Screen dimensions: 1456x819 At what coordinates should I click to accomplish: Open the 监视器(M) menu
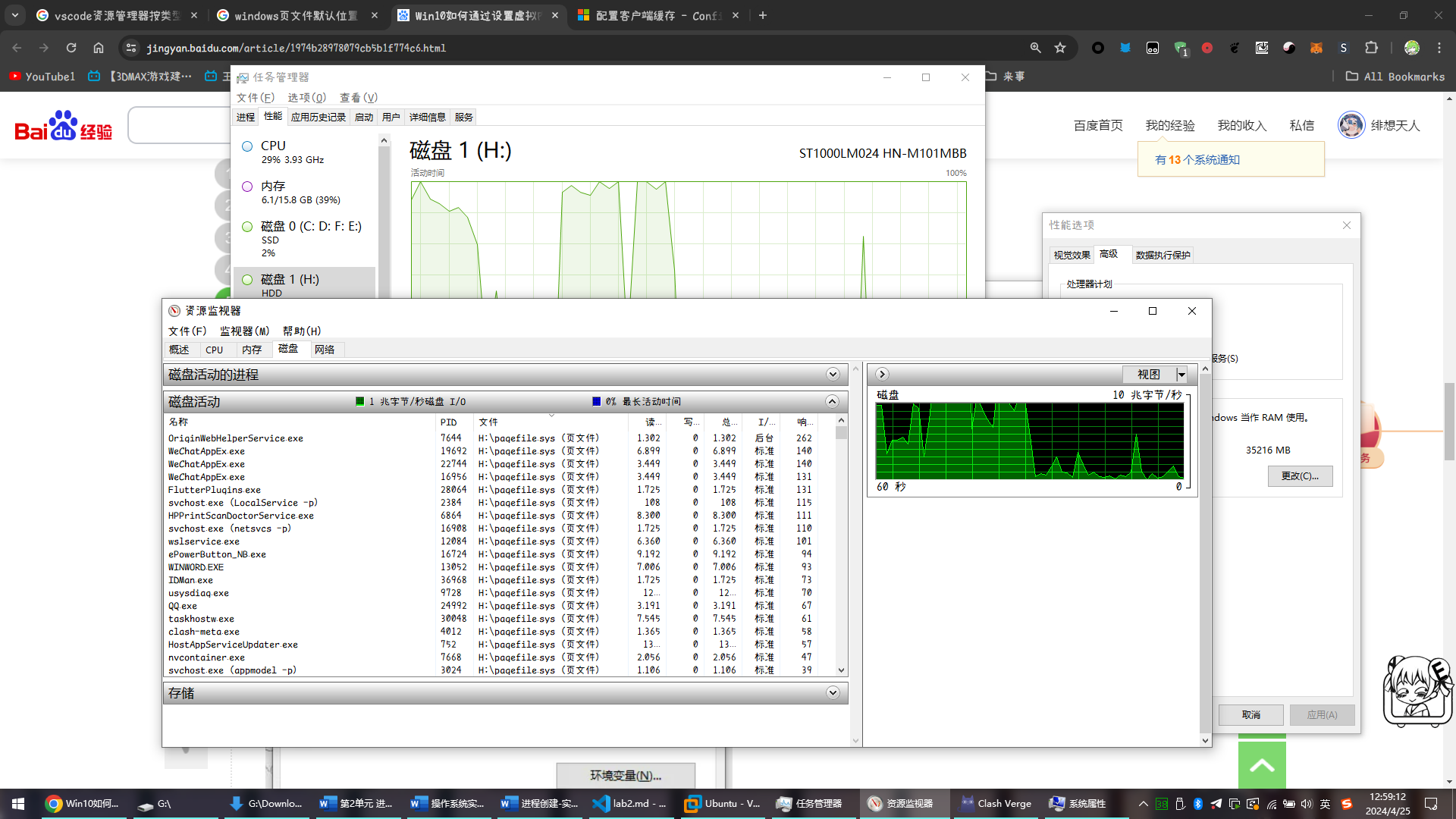[x=244, y=331]
